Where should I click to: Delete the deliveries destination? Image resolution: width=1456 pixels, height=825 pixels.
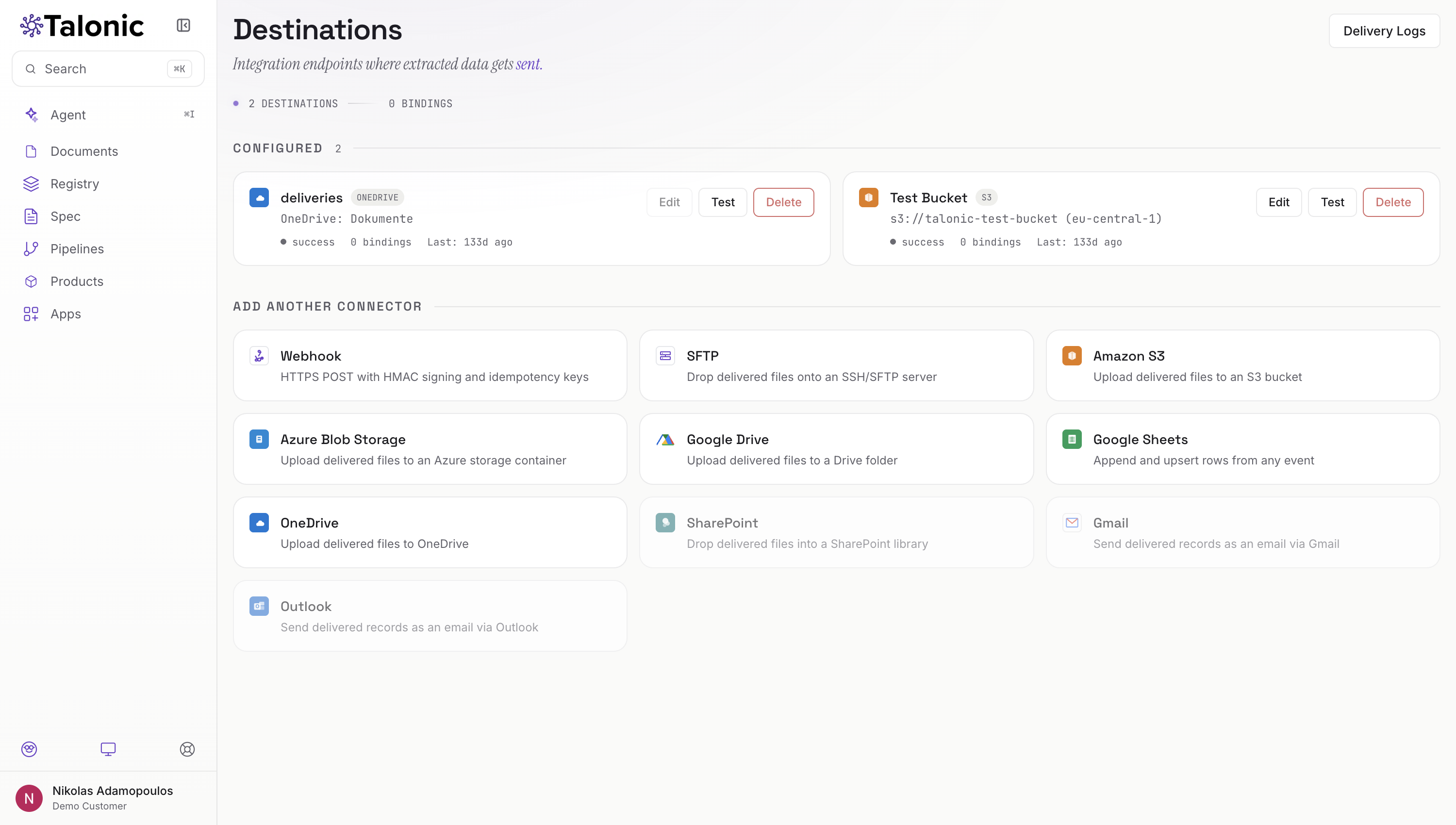point(783,202)
